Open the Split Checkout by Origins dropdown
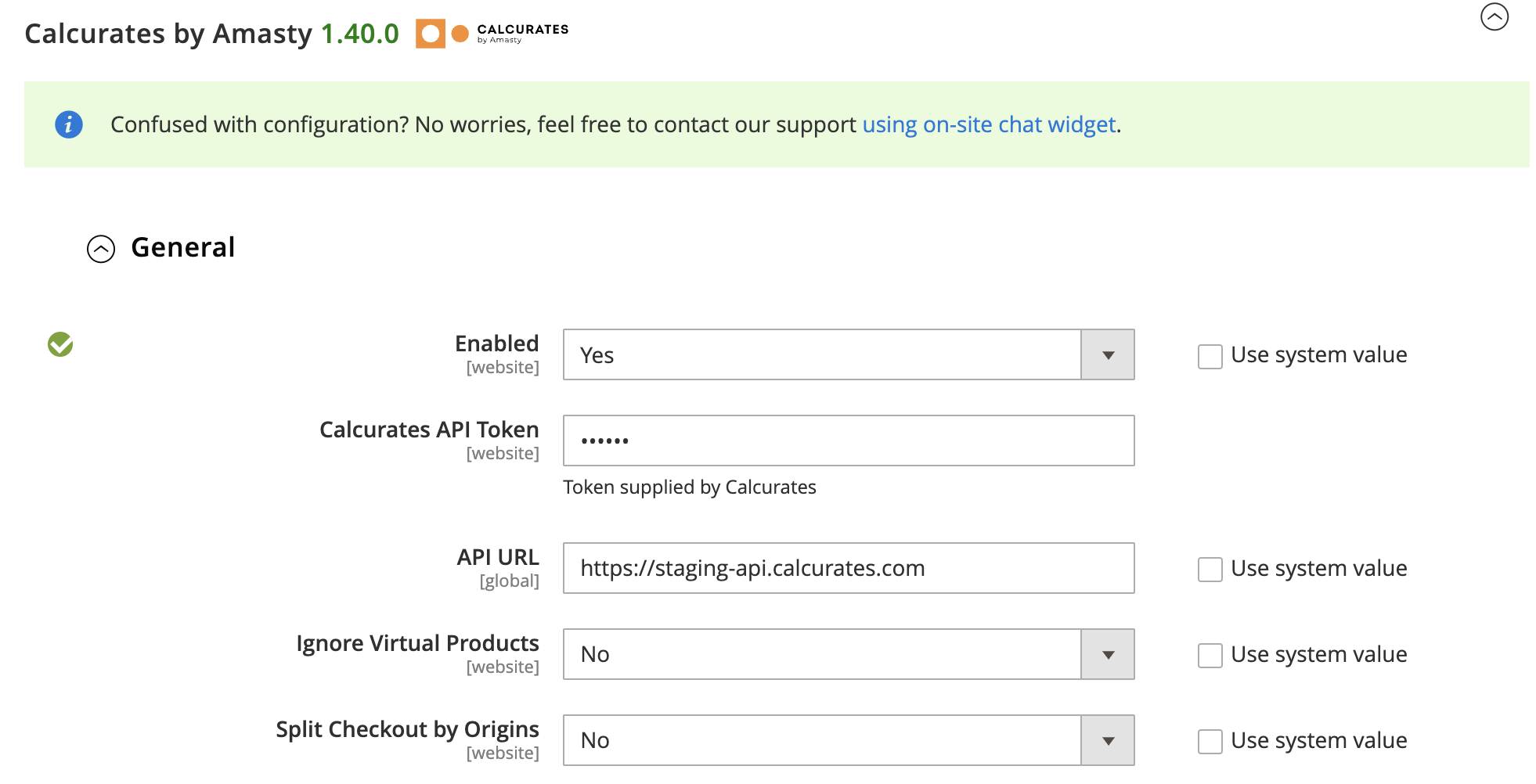Viewport: 1536px width, 784px height. point(849,740)
